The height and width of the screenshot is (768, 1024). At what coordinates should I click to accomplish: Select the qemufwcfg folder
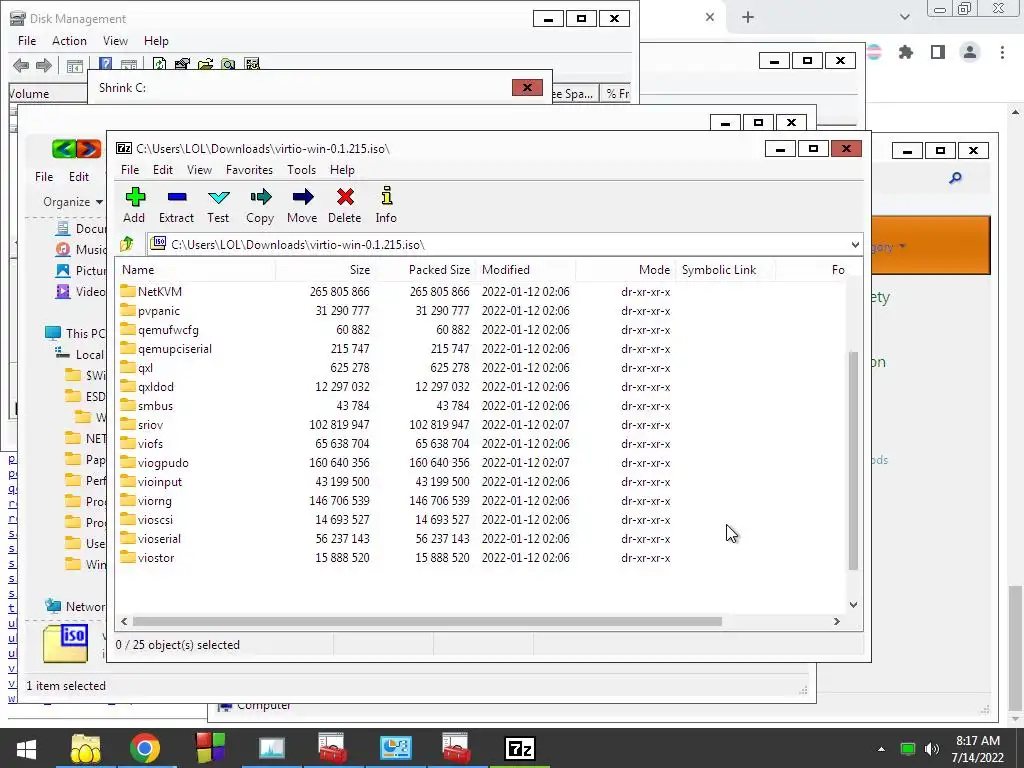click(159, 330)
